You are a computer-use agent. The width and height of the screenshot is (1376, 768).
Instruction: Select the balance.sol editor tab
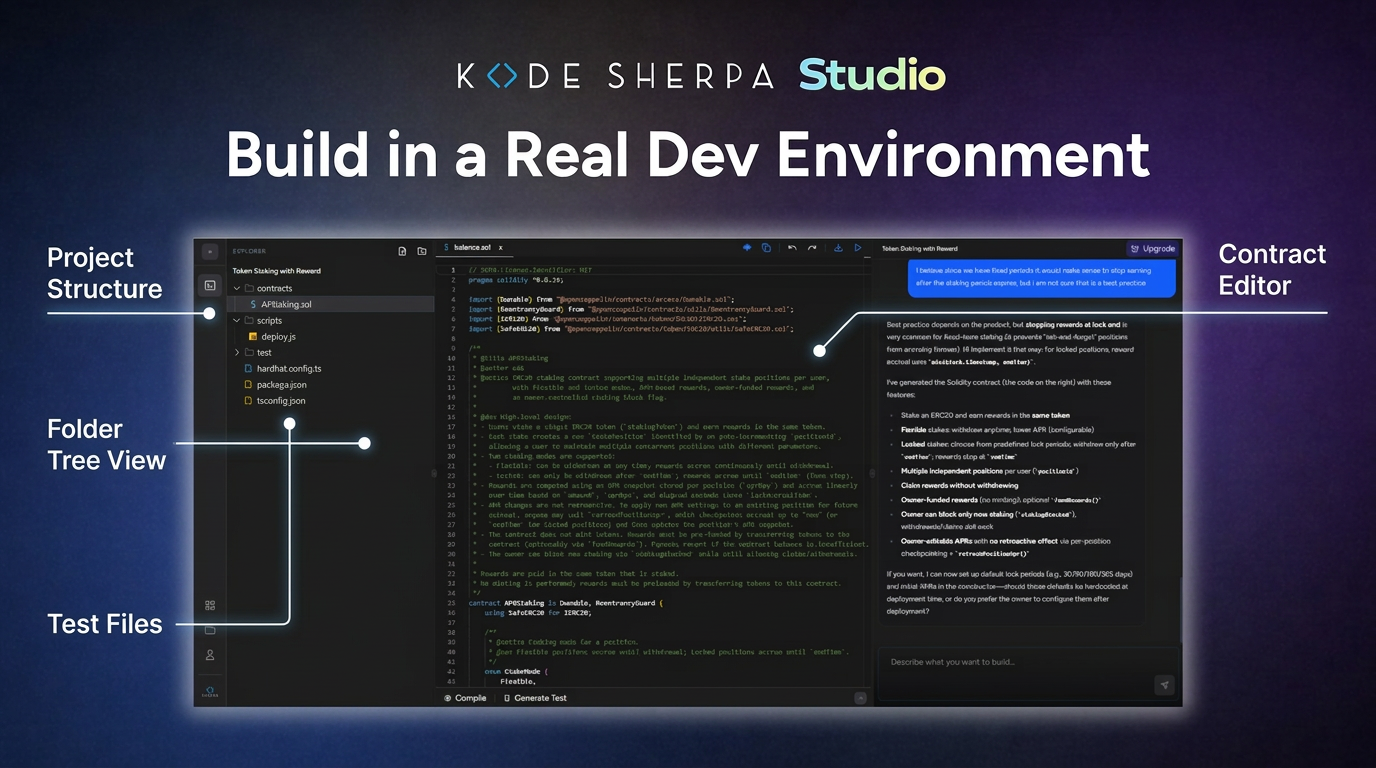pyautogui.click(x=474, y=248)
